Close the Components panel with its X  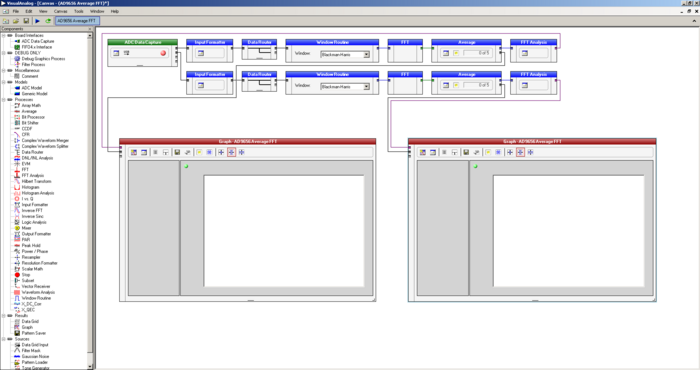pyautogui.click(x=90, y=29)
